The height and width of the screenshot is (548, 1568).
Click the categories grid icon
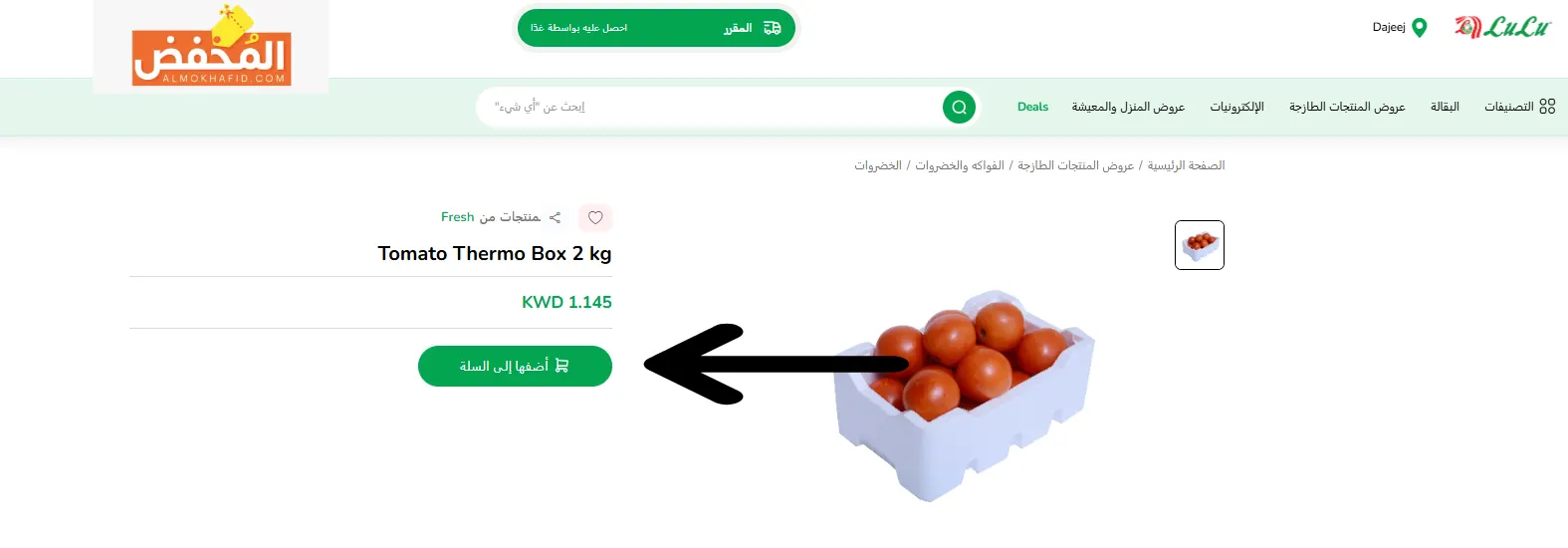tap(1547, 107)
